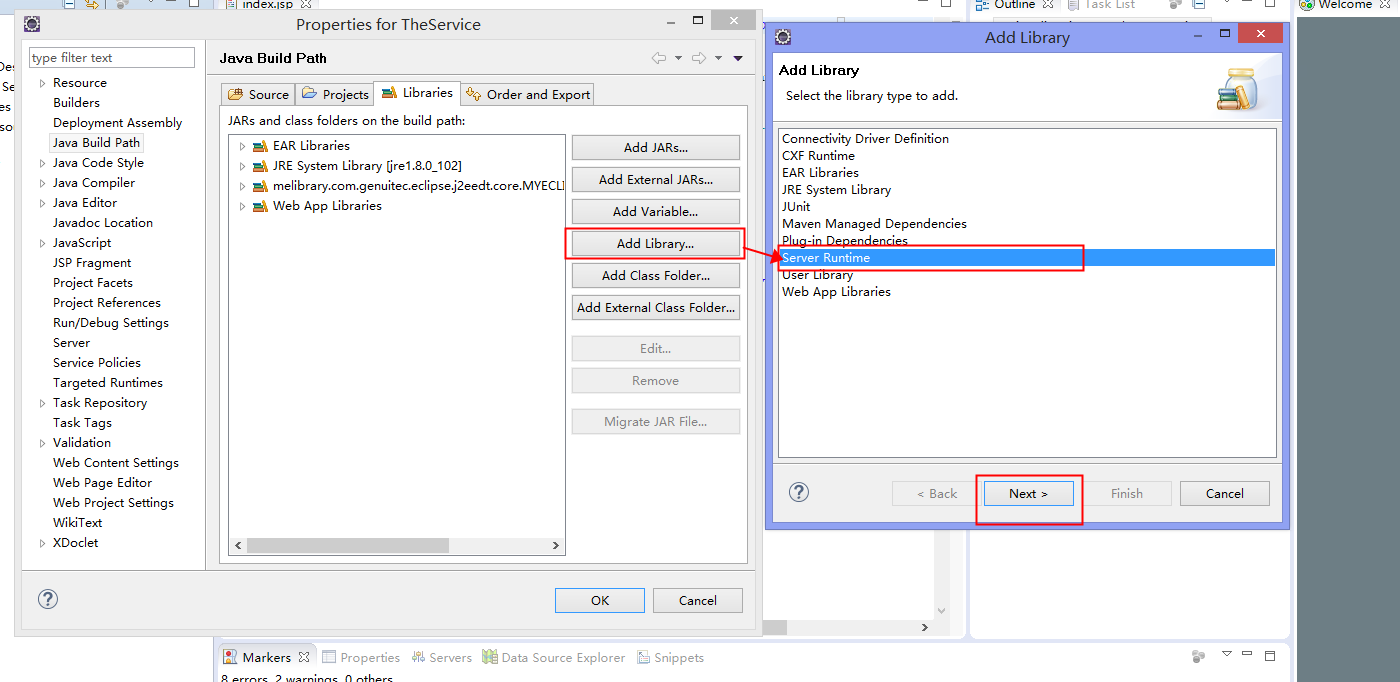Click the help icon in Add Library dialog
The image size is (1400, 682).
pos(797,492)
